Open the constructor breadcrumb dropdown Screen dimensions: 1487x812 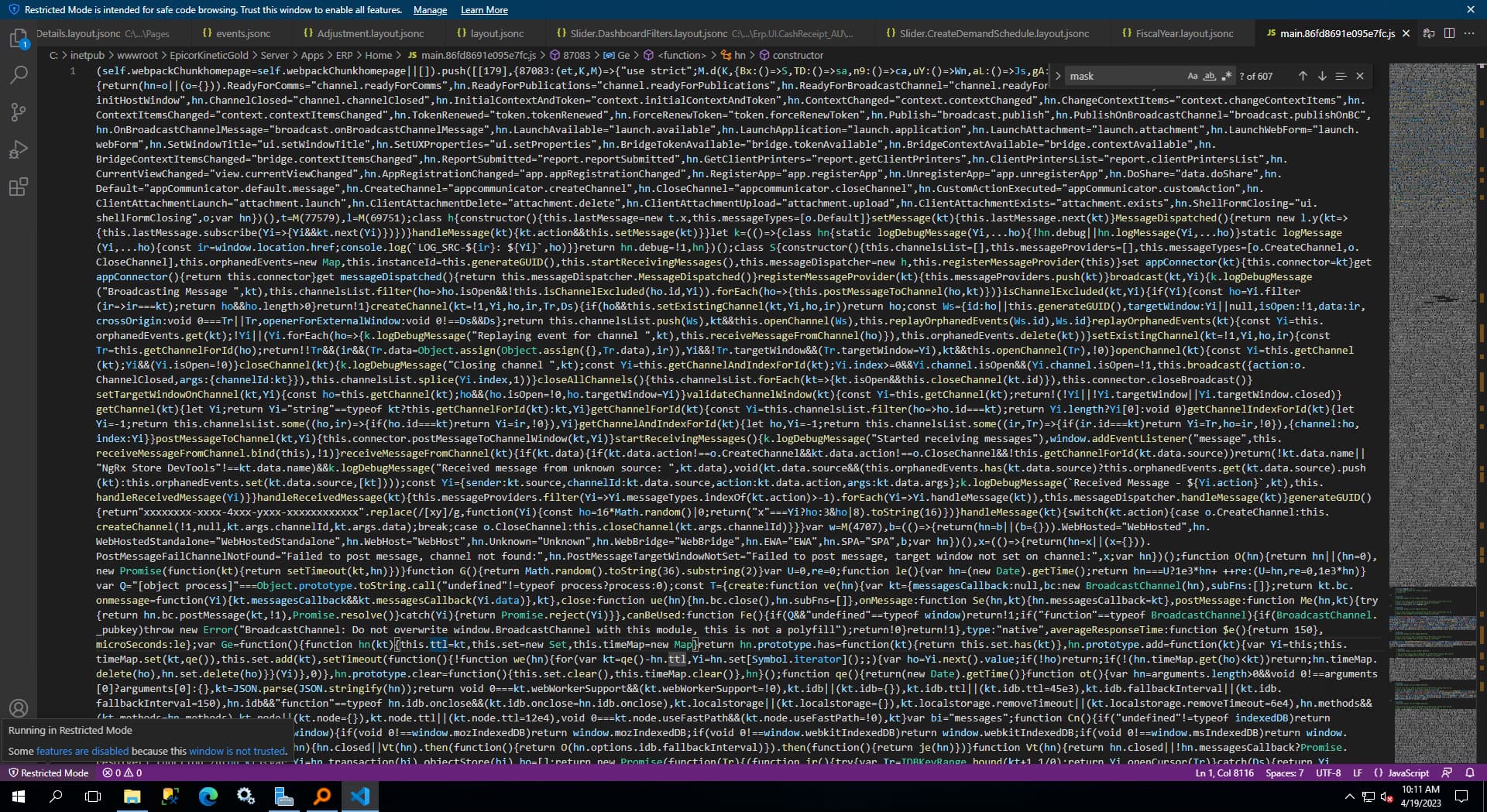[791, 55]
